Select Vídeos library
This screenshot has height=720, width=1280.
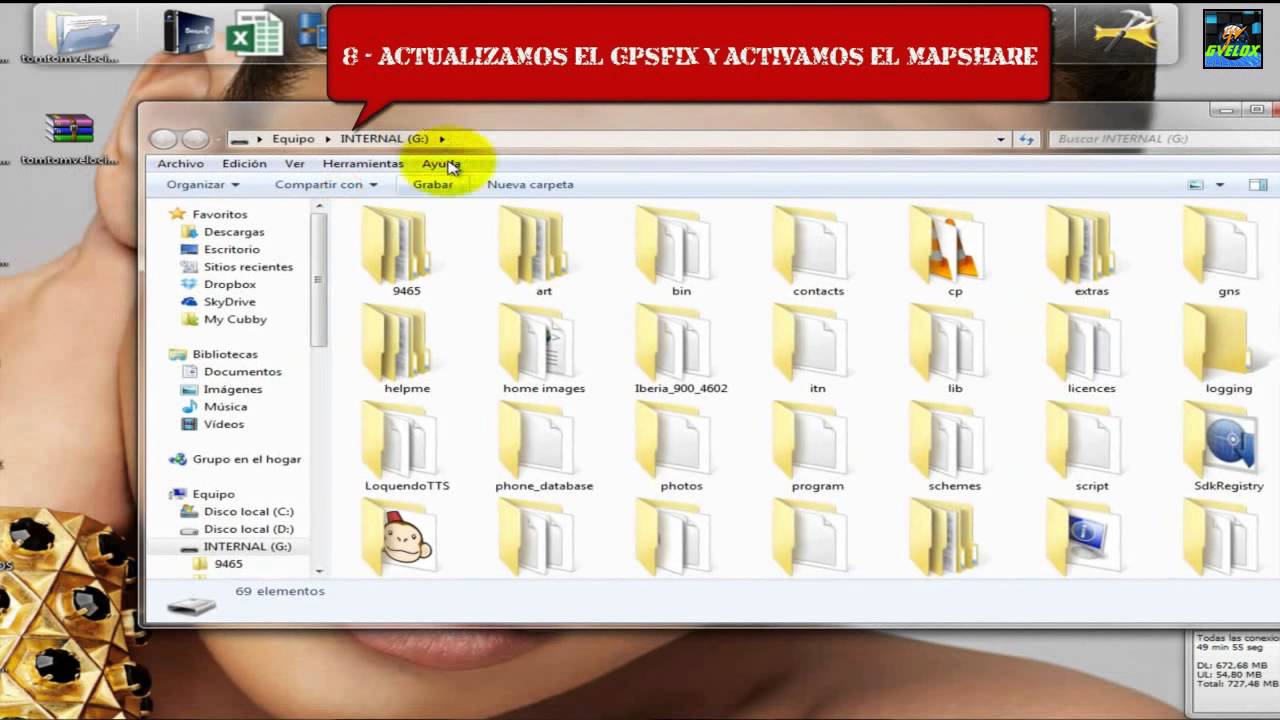223,424
